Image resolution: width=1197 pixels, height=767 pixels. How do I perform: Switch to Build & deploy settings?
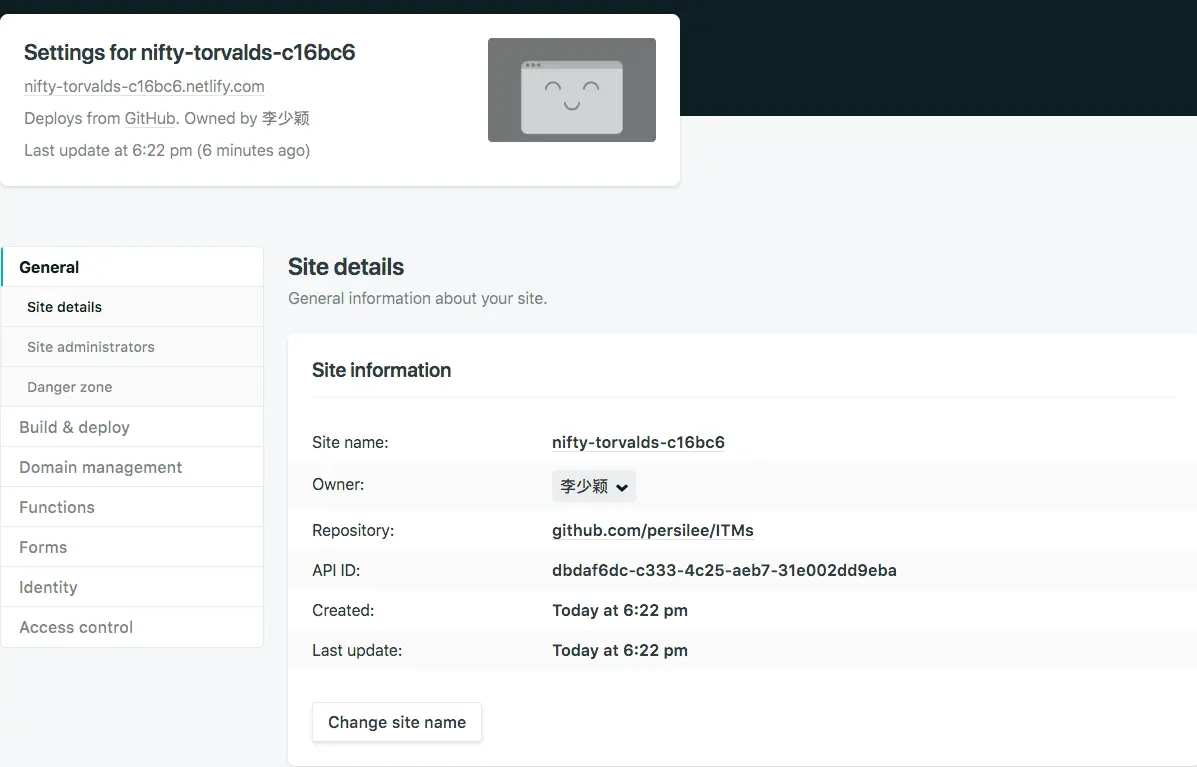[73, 427]
